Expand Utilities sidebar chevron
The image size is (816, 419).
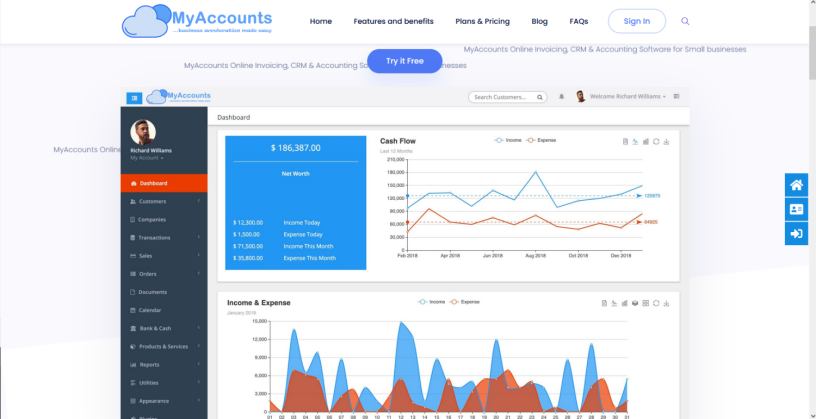click(199, 383)
